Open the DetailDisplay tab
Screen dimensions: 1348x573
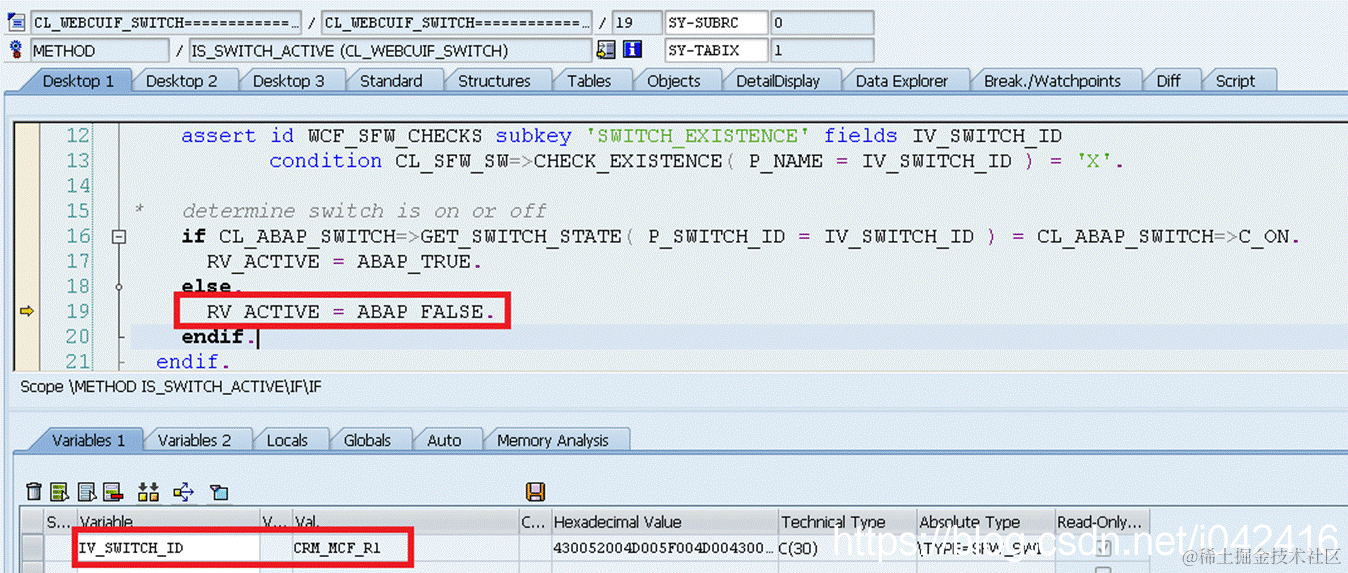(x=778, y=81)
